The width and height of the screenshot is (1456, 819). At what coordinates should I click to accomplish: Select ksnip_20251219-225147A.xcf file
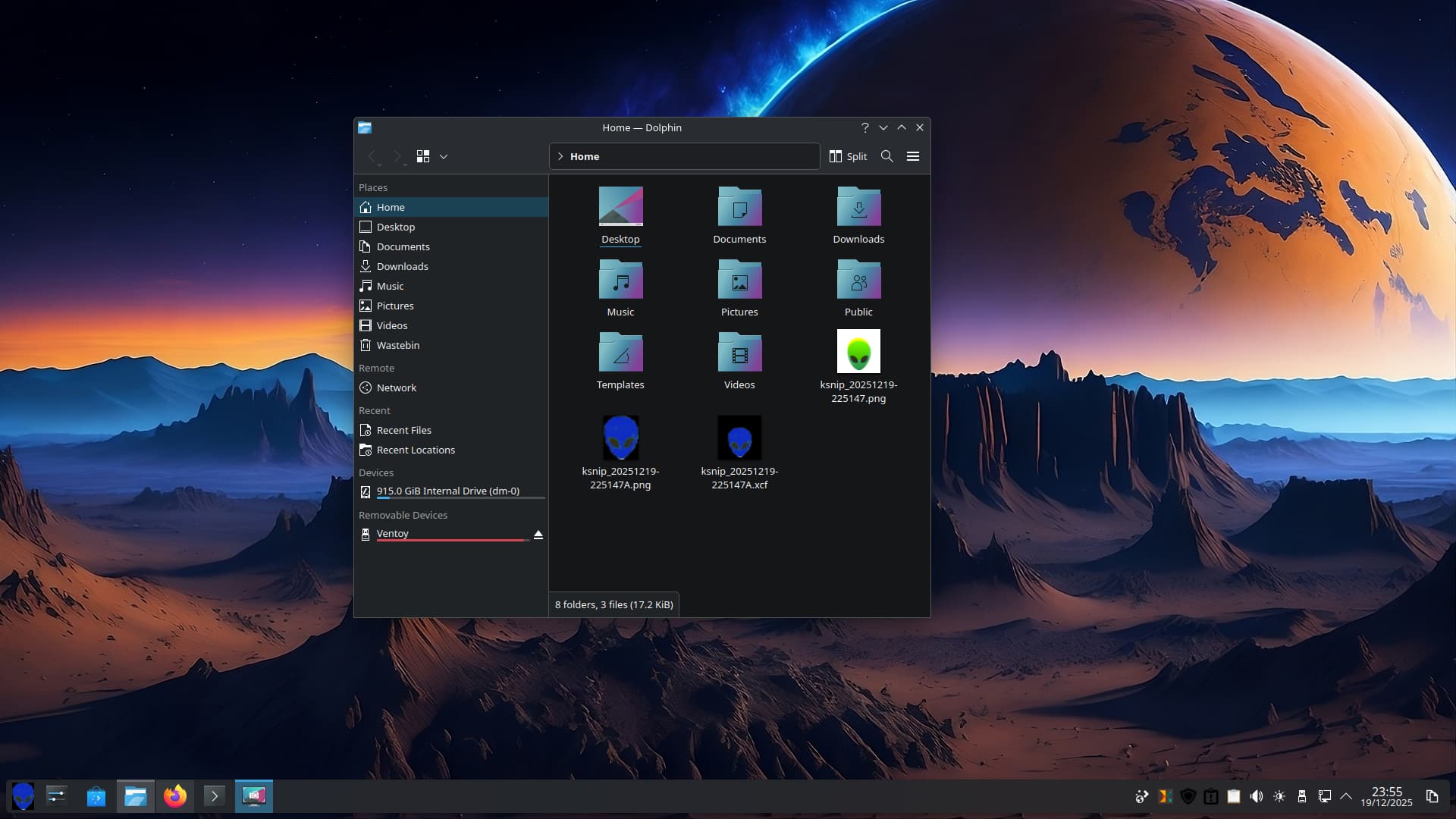tap(739, 438)
